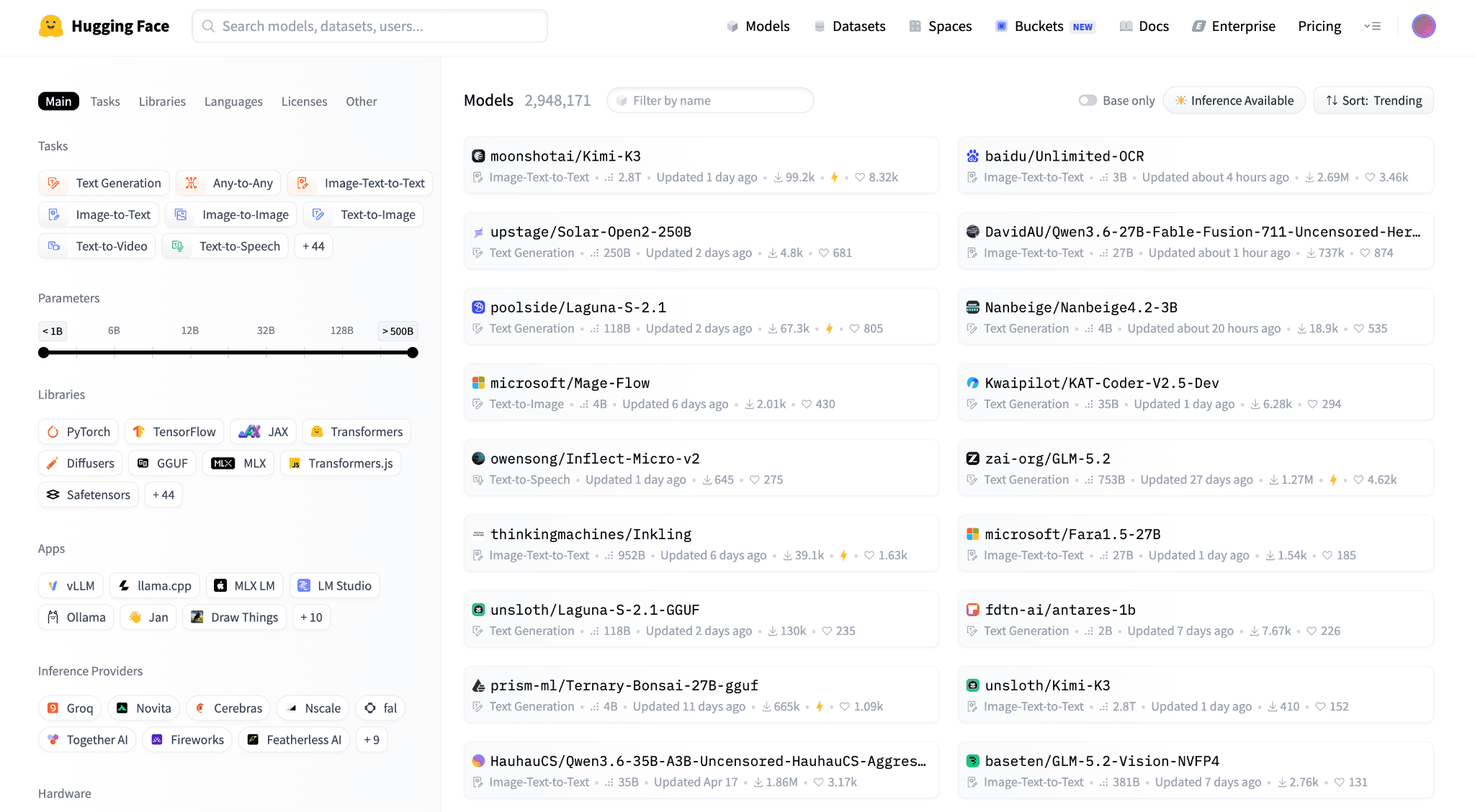Click the HauhauCS avatar icon
Image resolution: width=1475 pixels, height=812 pixels.
pyautogui.click(x=478, y=761)
